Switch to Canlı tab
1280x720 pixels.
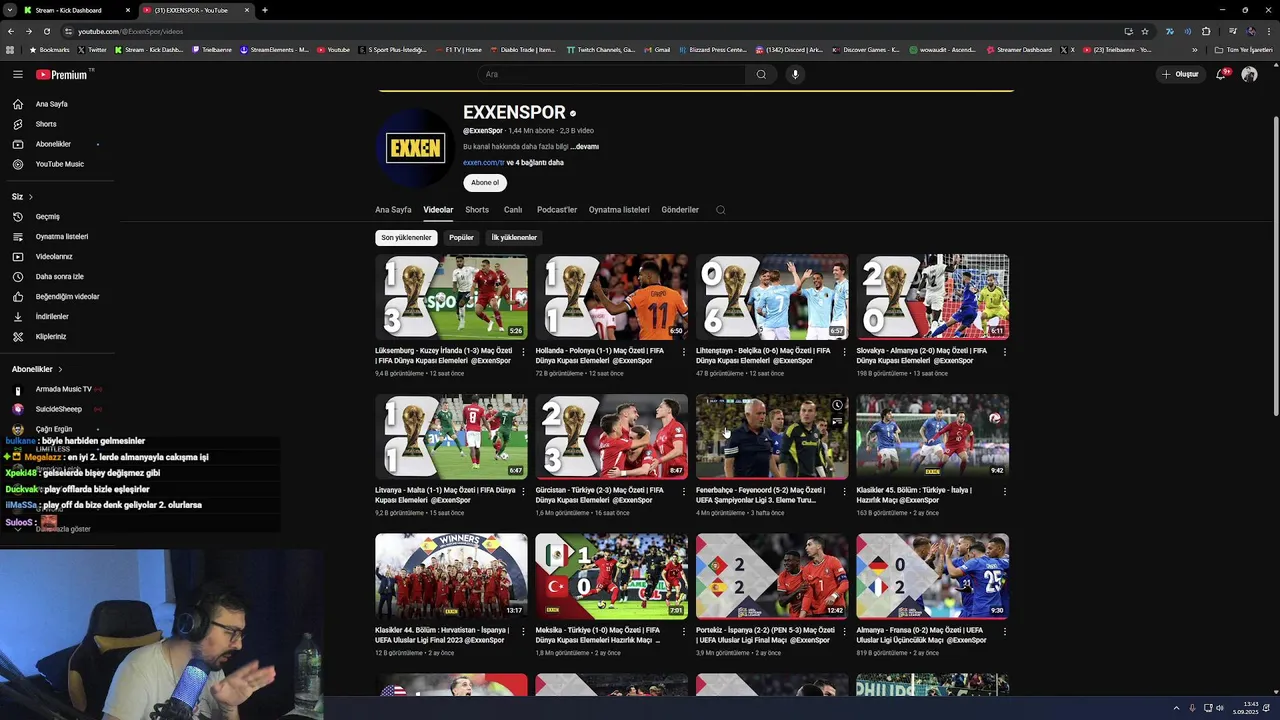[513, 210]
